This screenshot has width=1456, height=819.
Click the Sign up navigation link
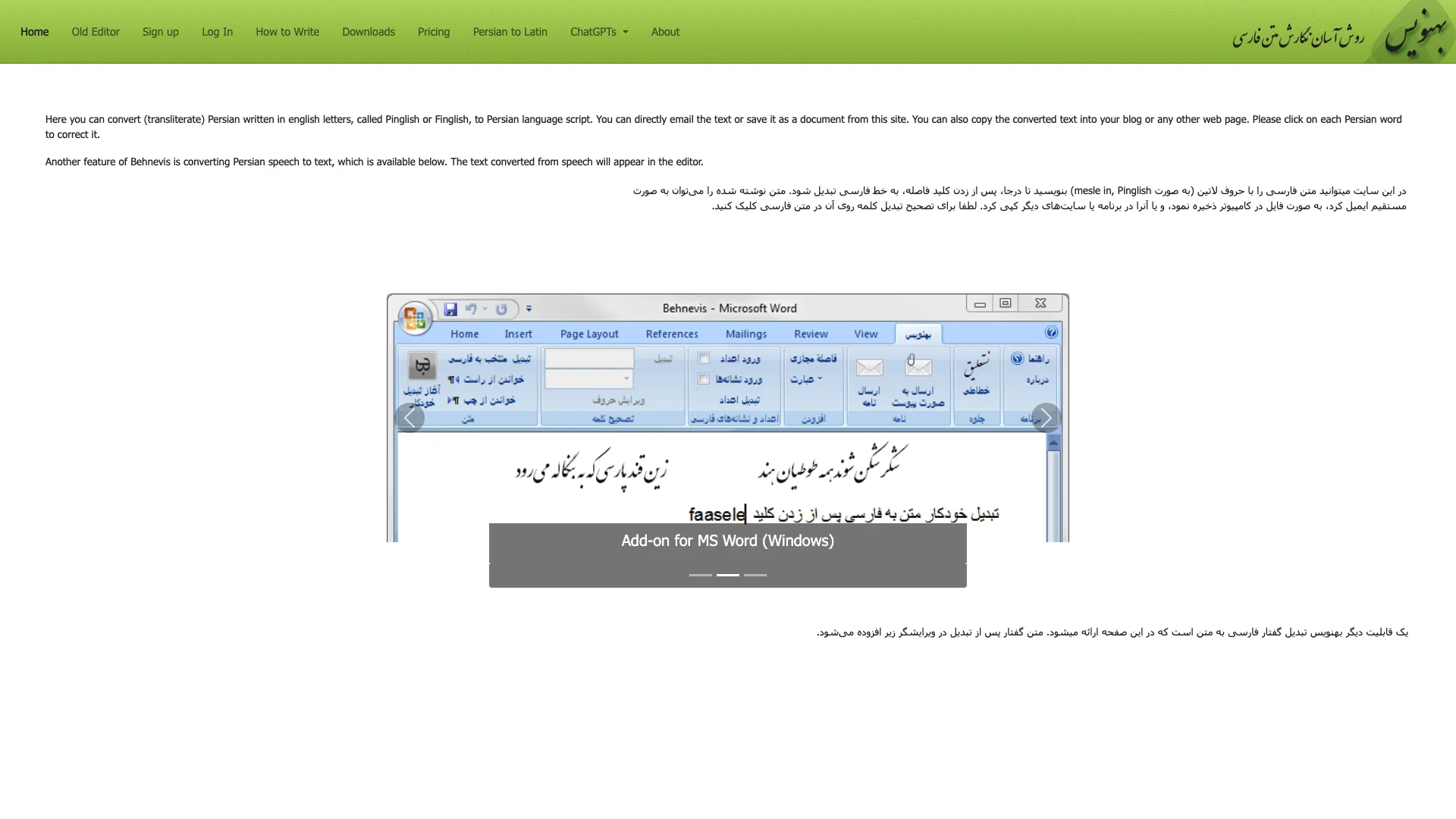coord(160,32)
